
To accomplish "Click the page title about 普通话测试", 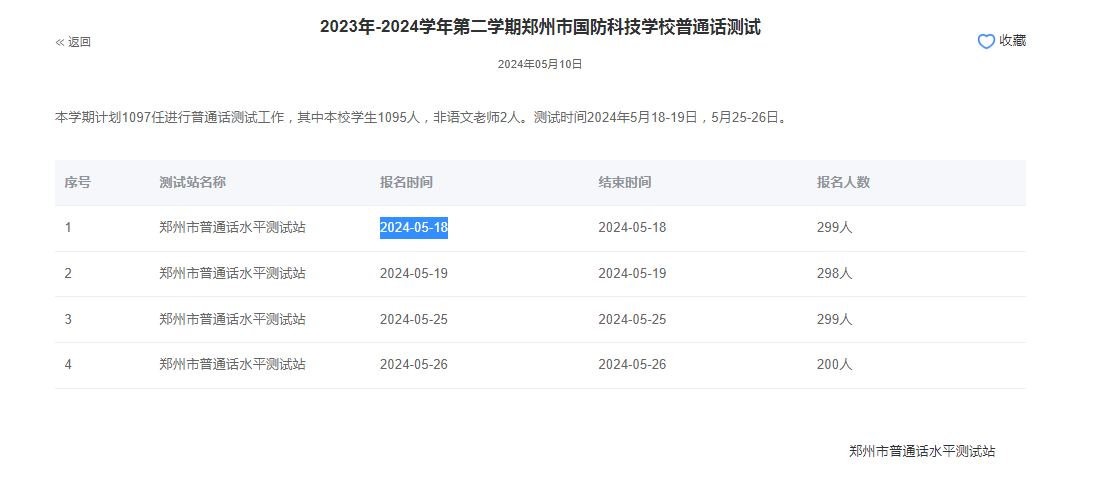I will click(x=540, y=27).
